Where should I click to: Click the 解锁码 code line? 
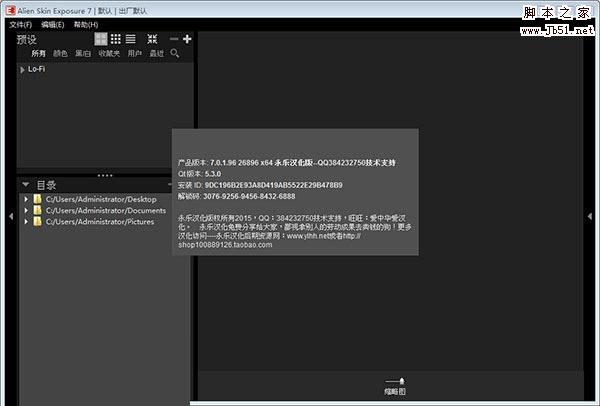point(236,196)
